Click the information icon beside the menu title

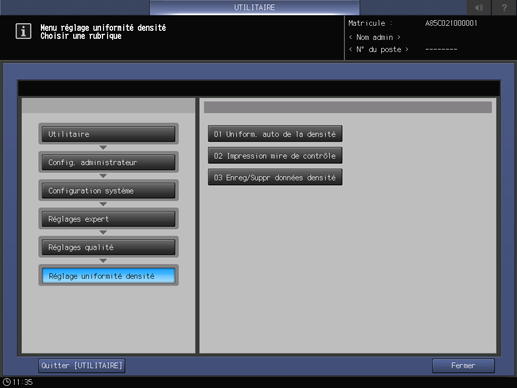coord(23,31)
